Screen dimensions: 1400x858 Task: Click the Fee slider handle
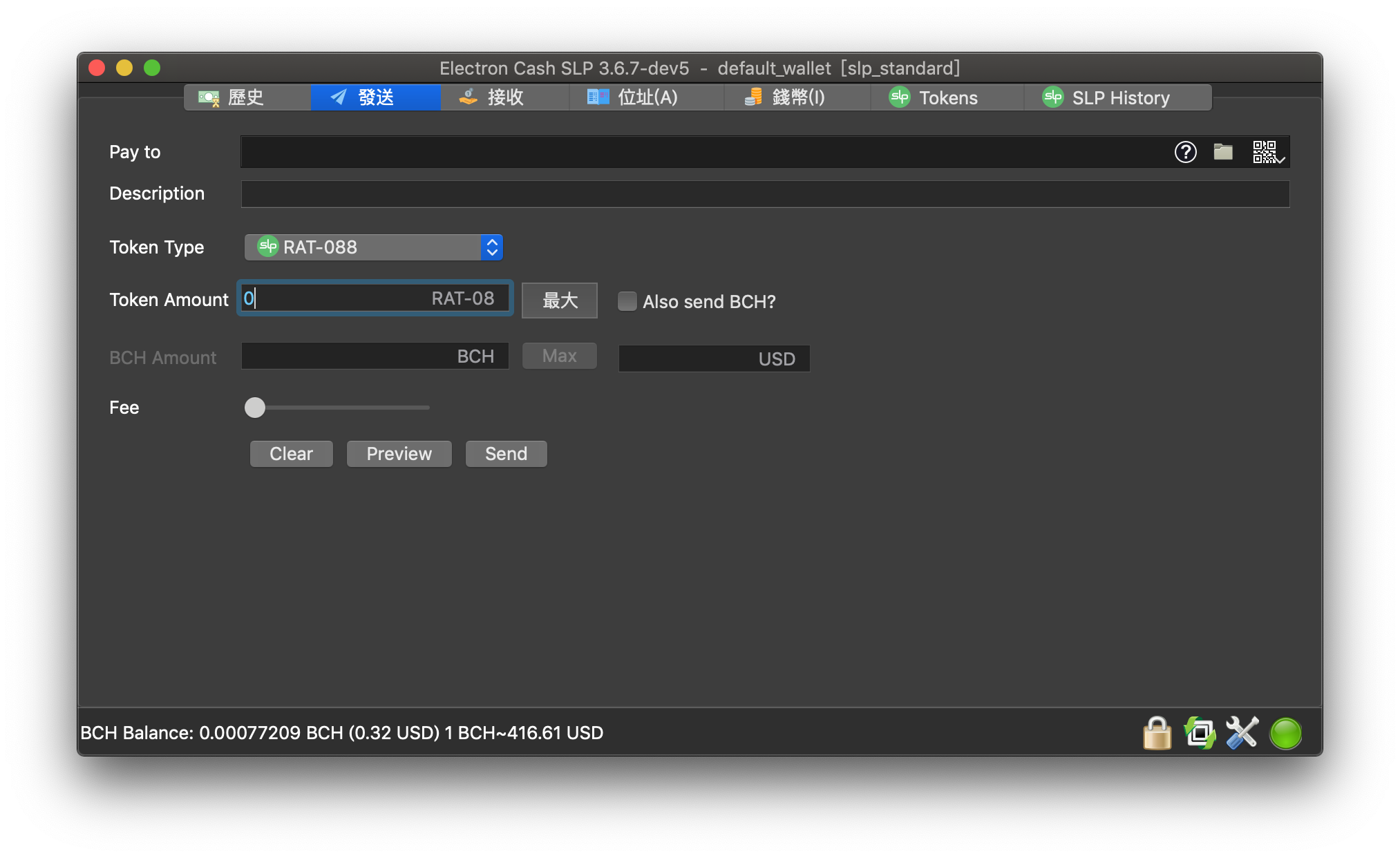[x=255, y=408]
